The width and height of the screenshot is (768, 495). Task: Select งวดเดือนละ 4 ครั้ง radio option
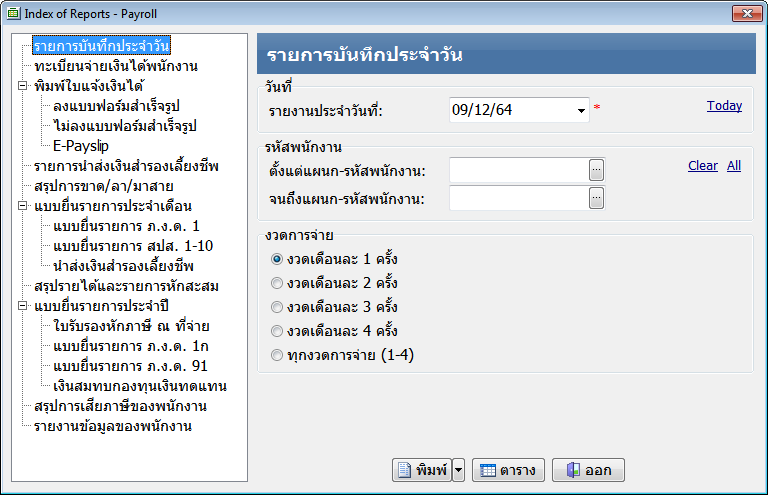coord(277,331)
